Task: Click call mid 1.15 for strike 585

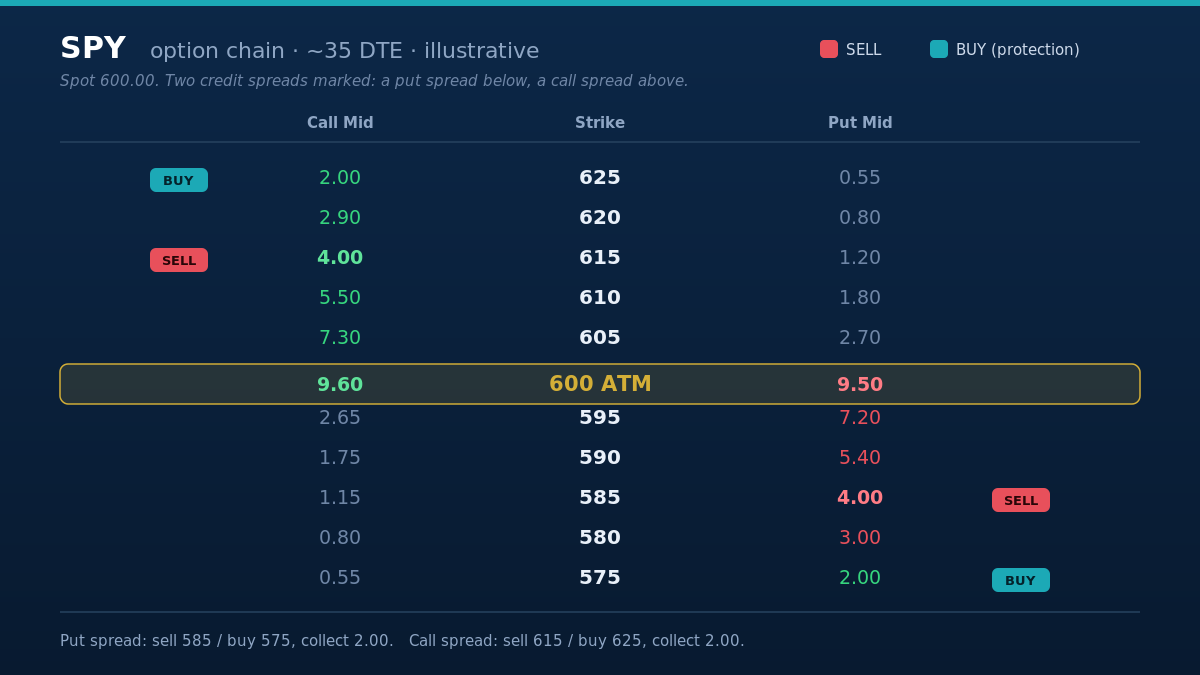Action: coord(340,498)
